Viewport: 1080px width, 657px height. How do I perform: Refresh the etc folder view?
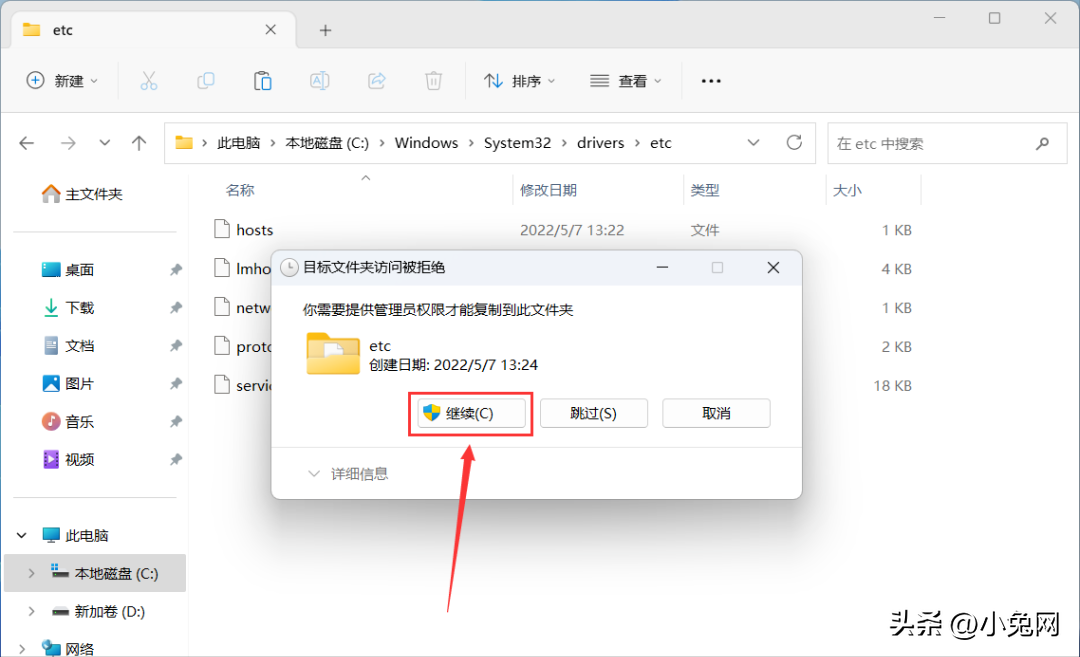pyautogui.click(x=795, y=143)
